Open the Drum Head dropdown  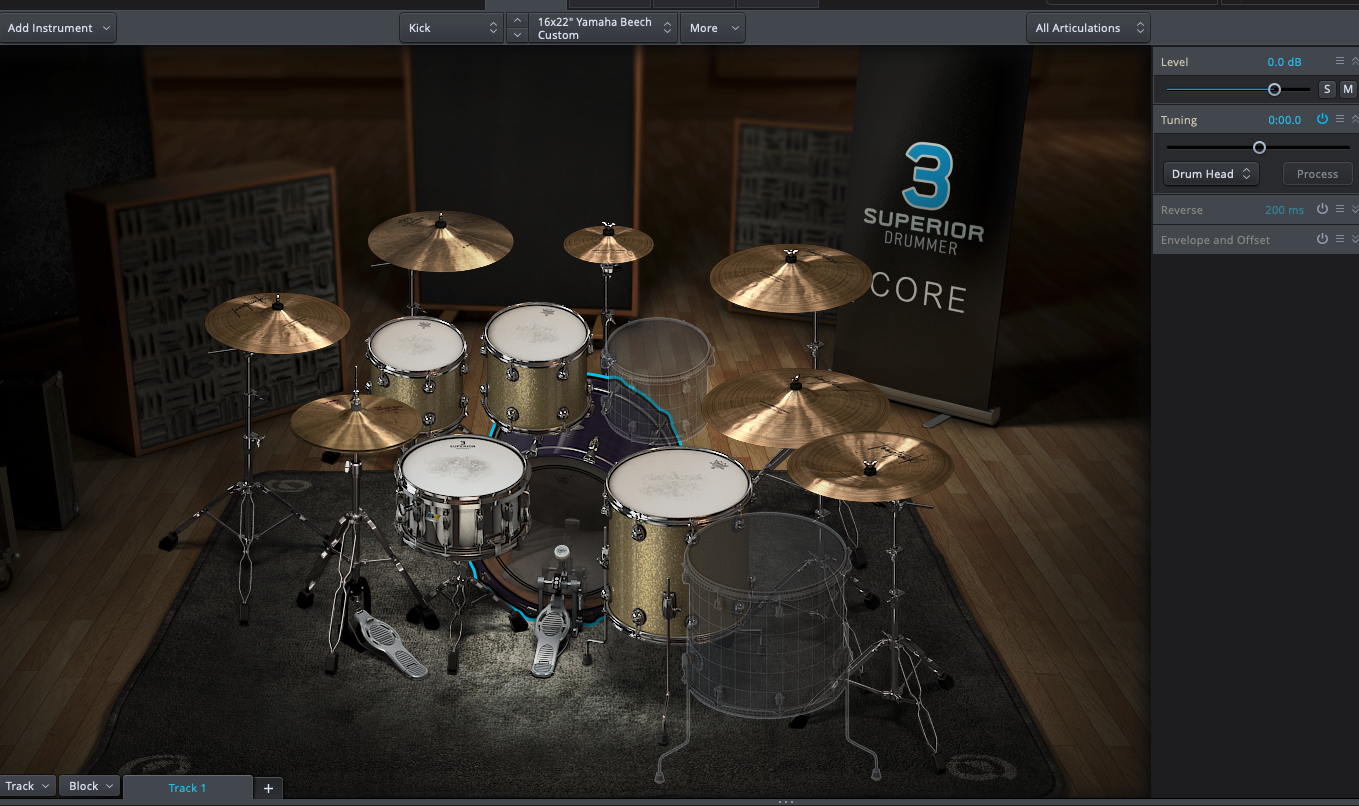1210,173
